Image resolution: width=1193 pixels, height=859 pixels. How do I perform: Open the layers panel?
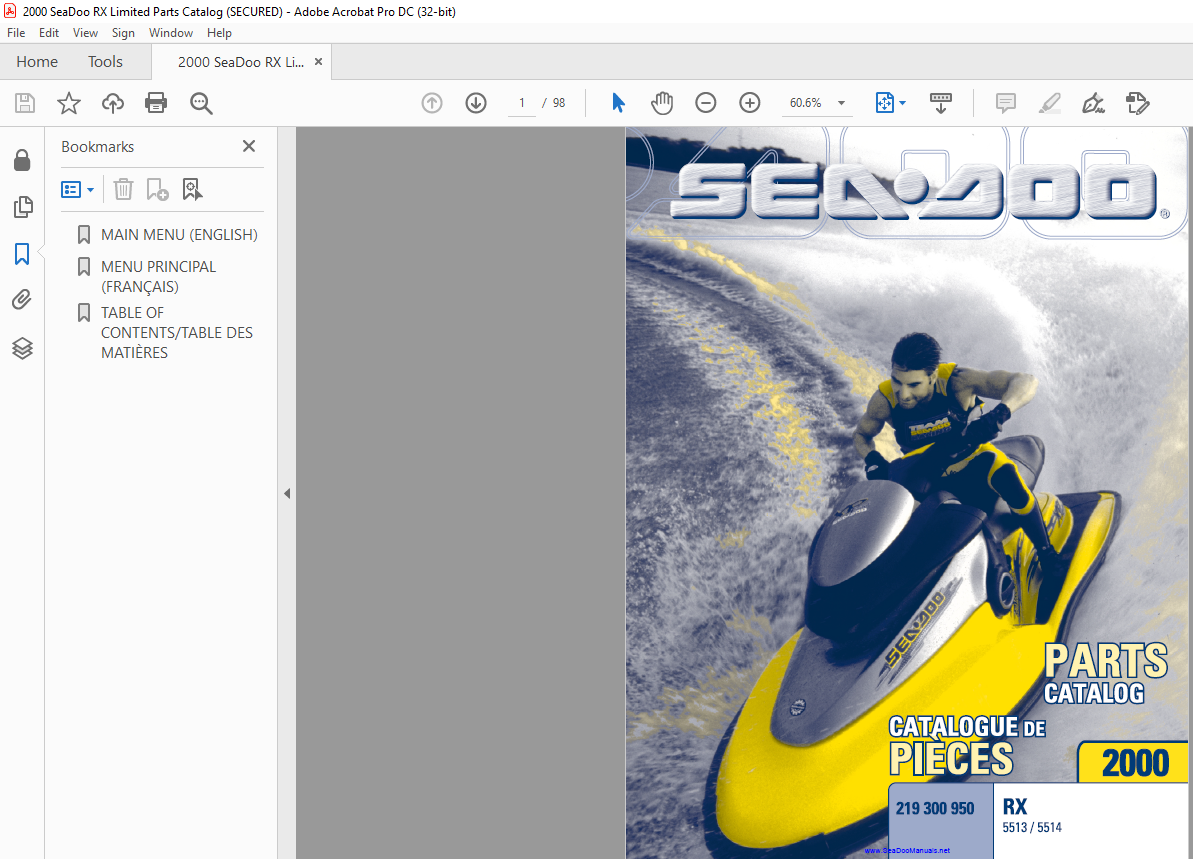tap(22, 348)
